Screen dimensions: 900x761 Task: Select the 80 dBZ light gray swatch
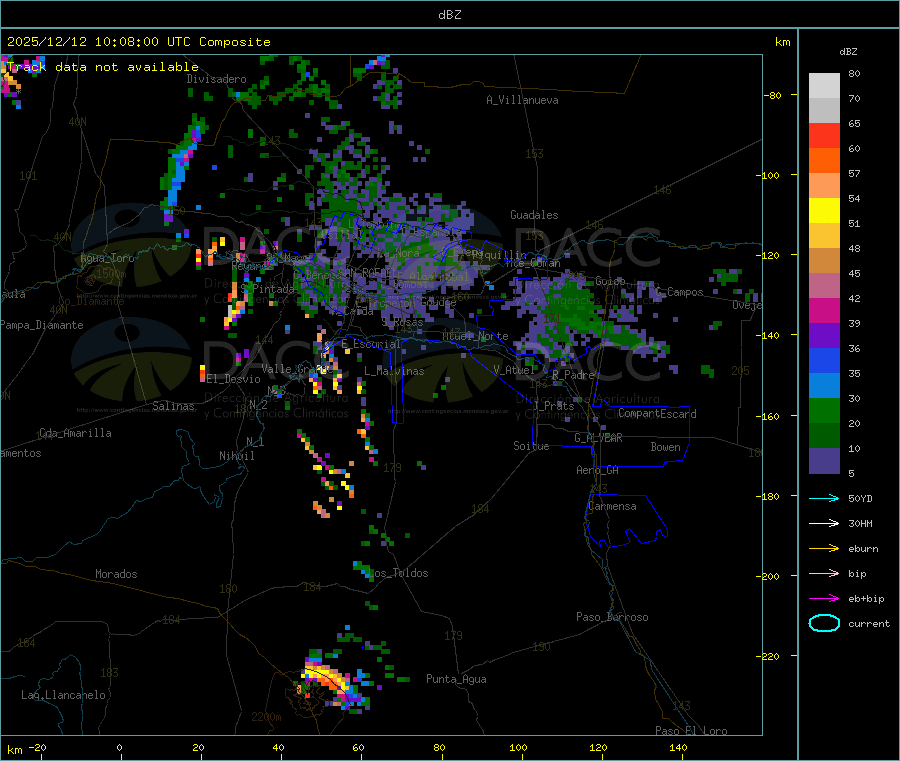point(824,86)
